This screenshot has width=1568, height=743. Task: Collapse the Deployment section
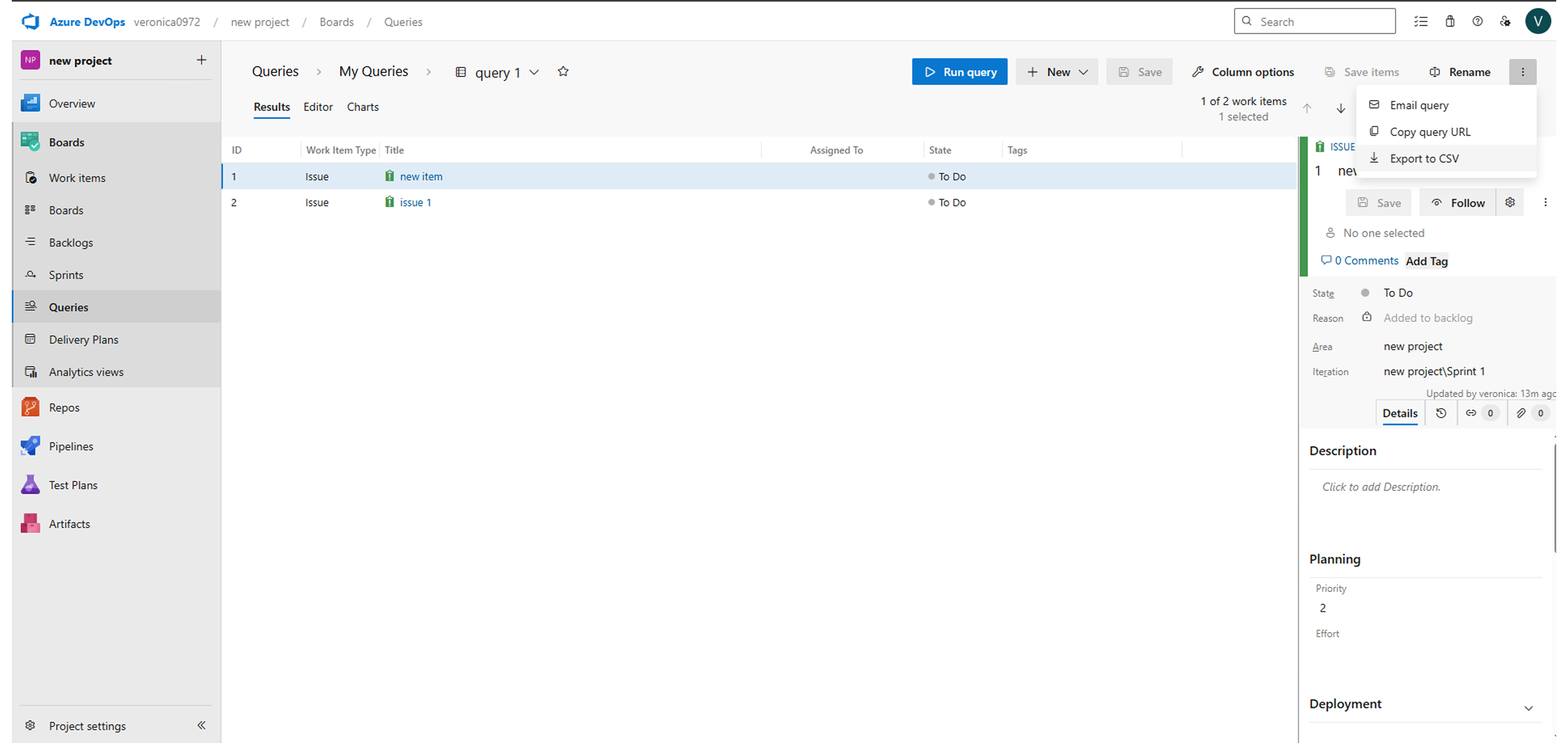(1528, 708)
